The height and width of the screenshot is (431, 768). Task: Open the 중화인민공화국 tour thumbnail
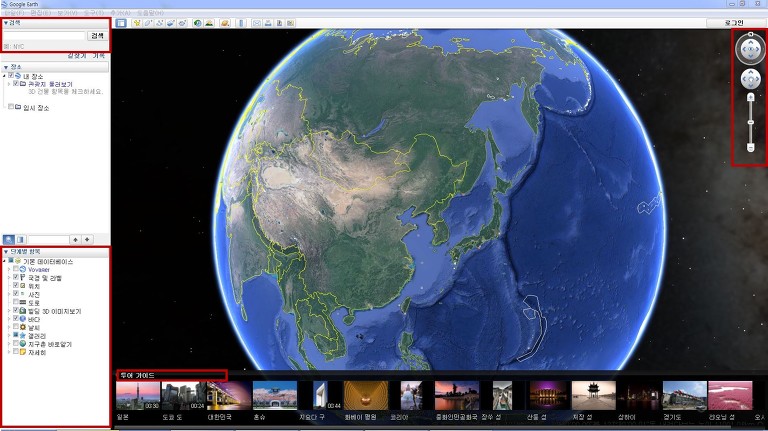tap(456, 396)
